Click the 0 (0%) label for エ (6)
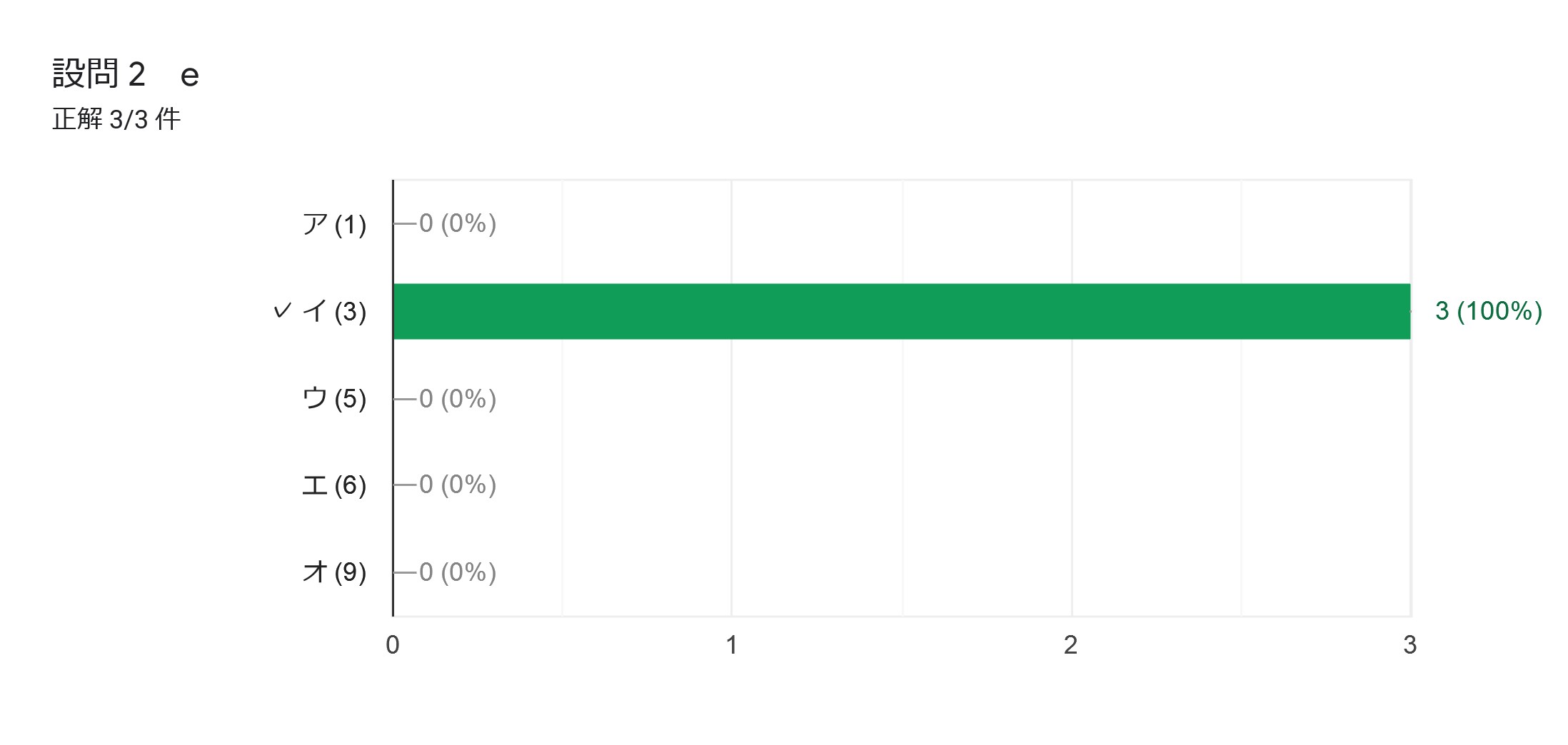Viewport: 1568px width, 745px height. click(x=458, y=485)
